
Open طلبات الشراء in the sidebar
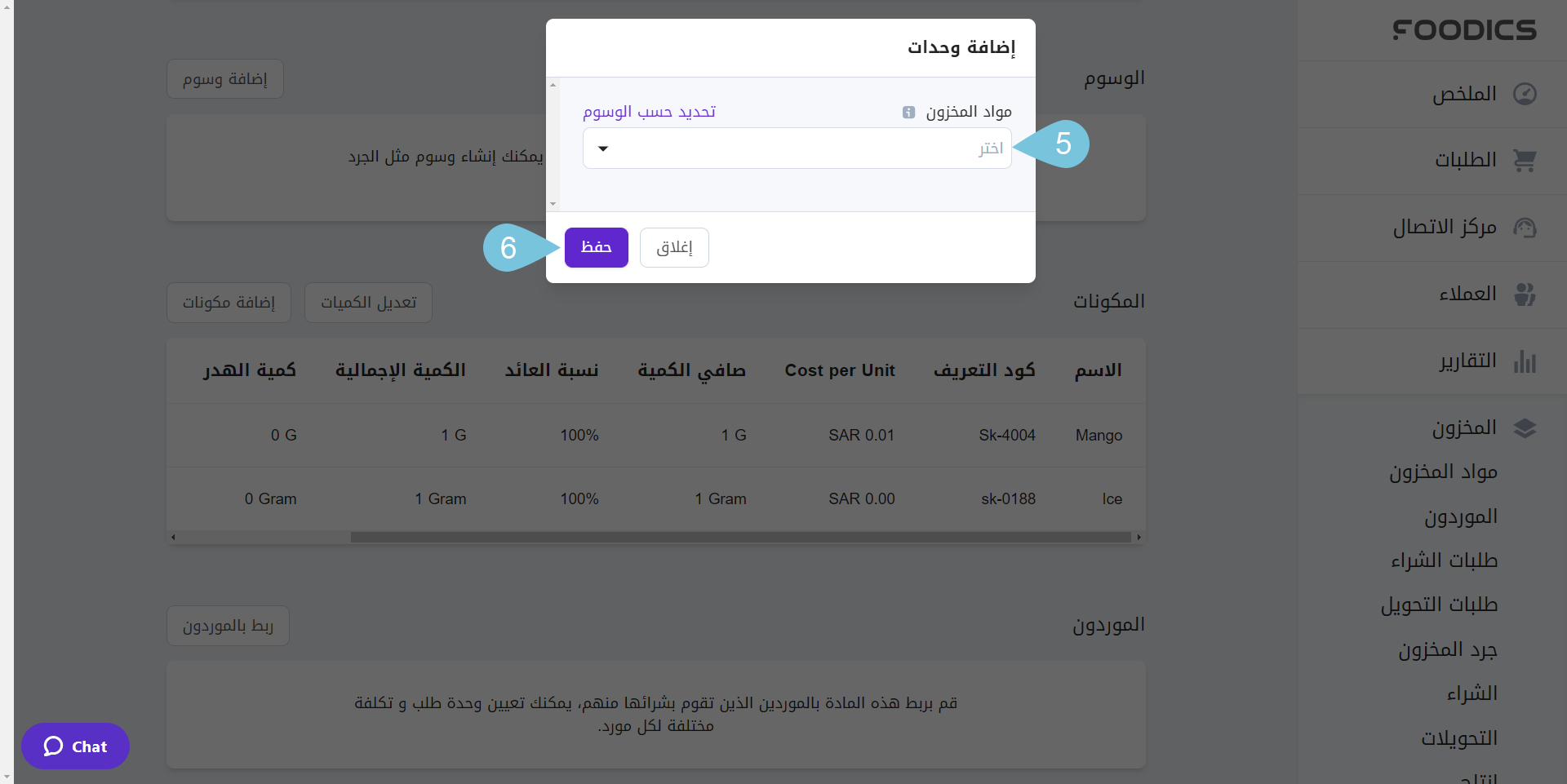click(x=1444, y=561)
